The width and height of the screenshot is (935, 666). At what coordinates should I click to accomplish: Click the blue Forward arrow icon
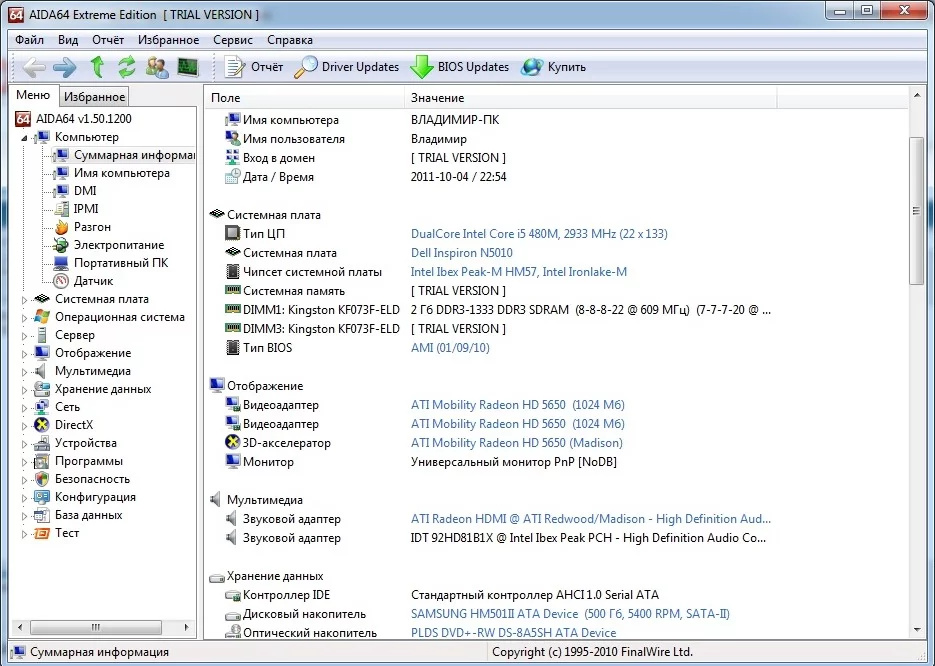(x=64, y=67)
